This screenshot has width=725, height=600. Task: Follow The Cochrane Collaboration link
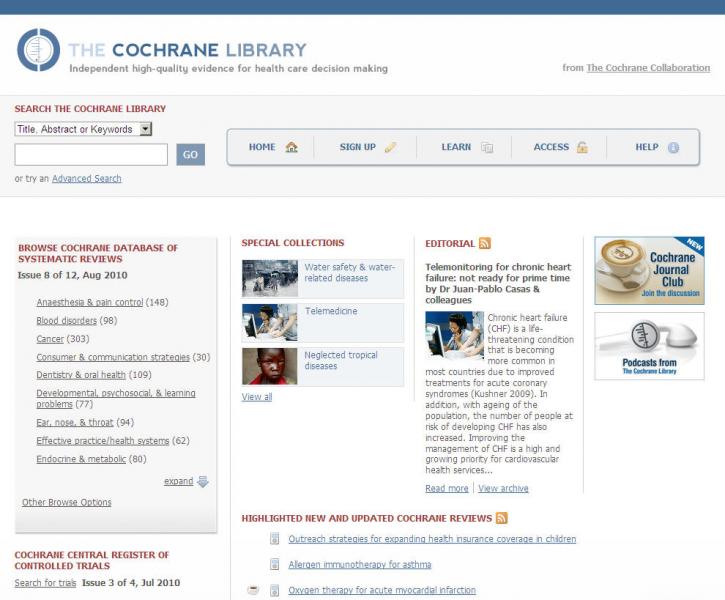click(x=648, y=68)
